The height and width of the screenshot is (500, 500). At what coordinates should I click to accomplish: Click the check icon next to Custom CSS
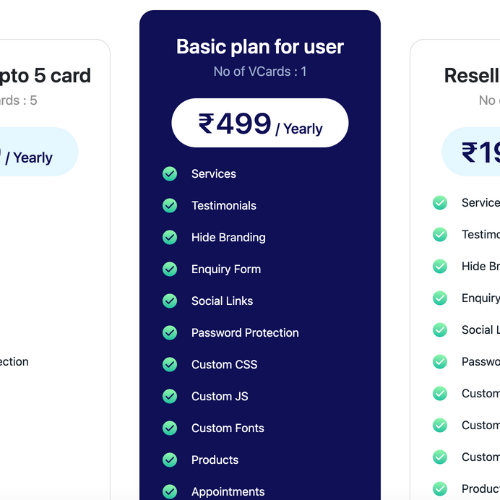coord(170,364)
